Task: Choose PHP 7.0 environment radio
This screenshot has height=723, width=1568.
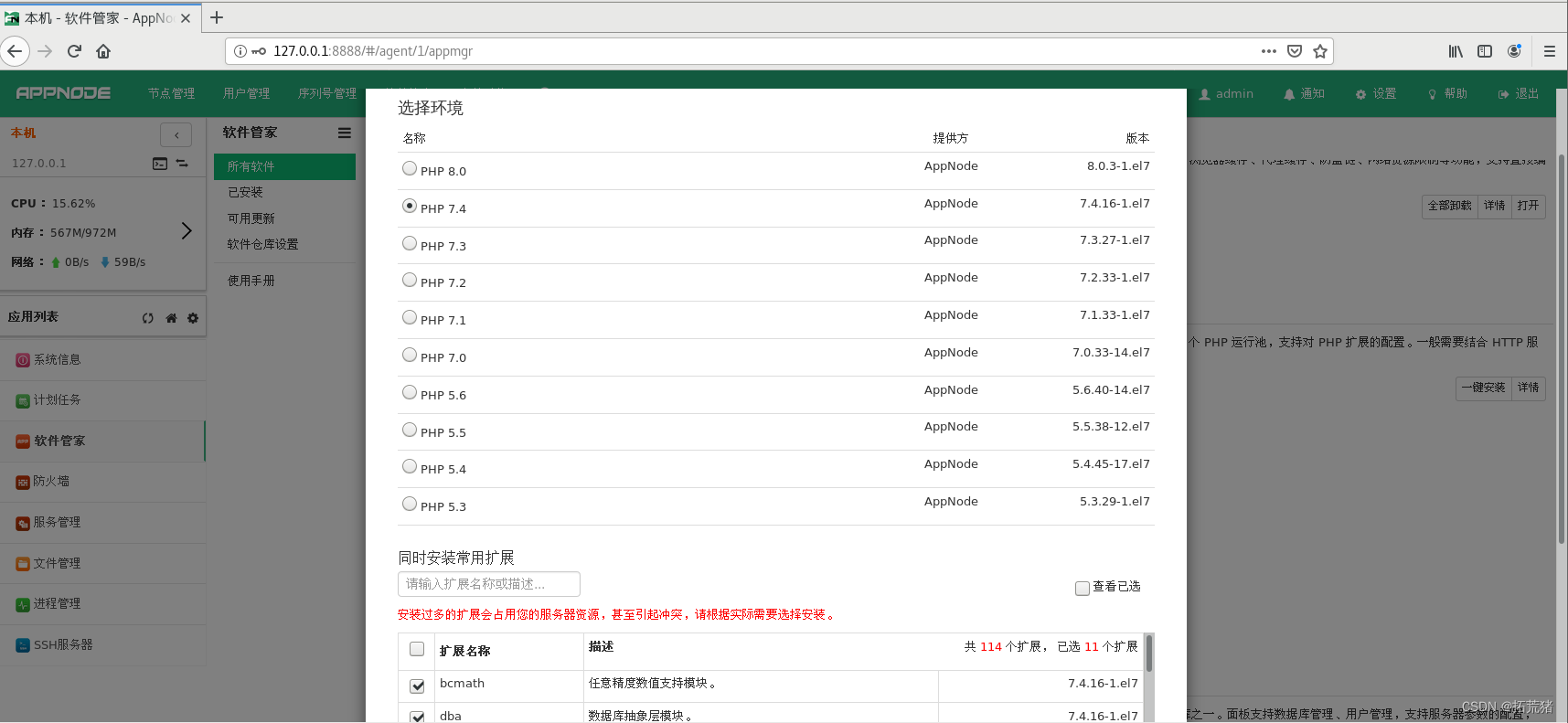Action: (x=410, y=355)
